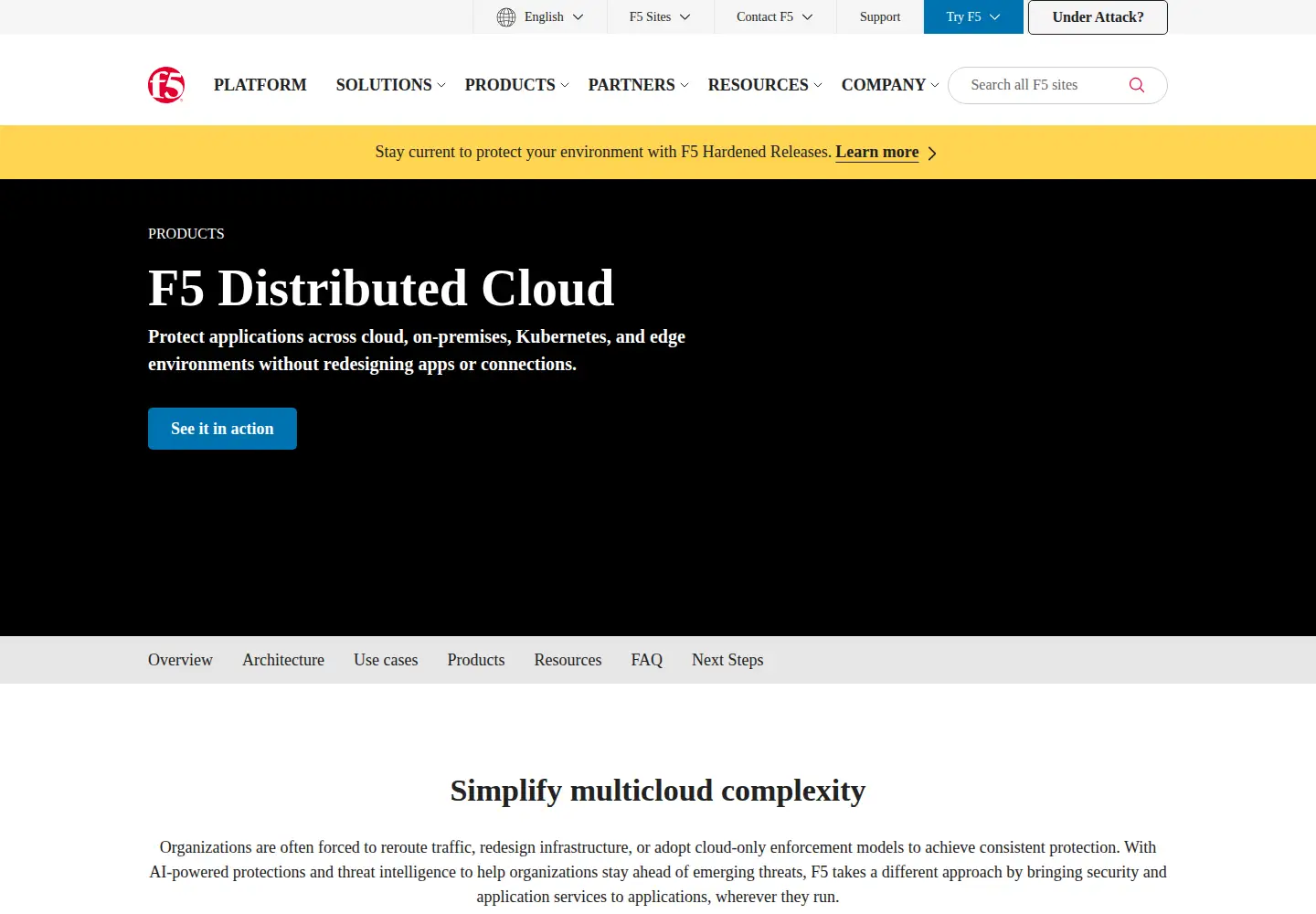Click the arrow next to Learn more
This screenshot has height=914, width=1316.
932,154
